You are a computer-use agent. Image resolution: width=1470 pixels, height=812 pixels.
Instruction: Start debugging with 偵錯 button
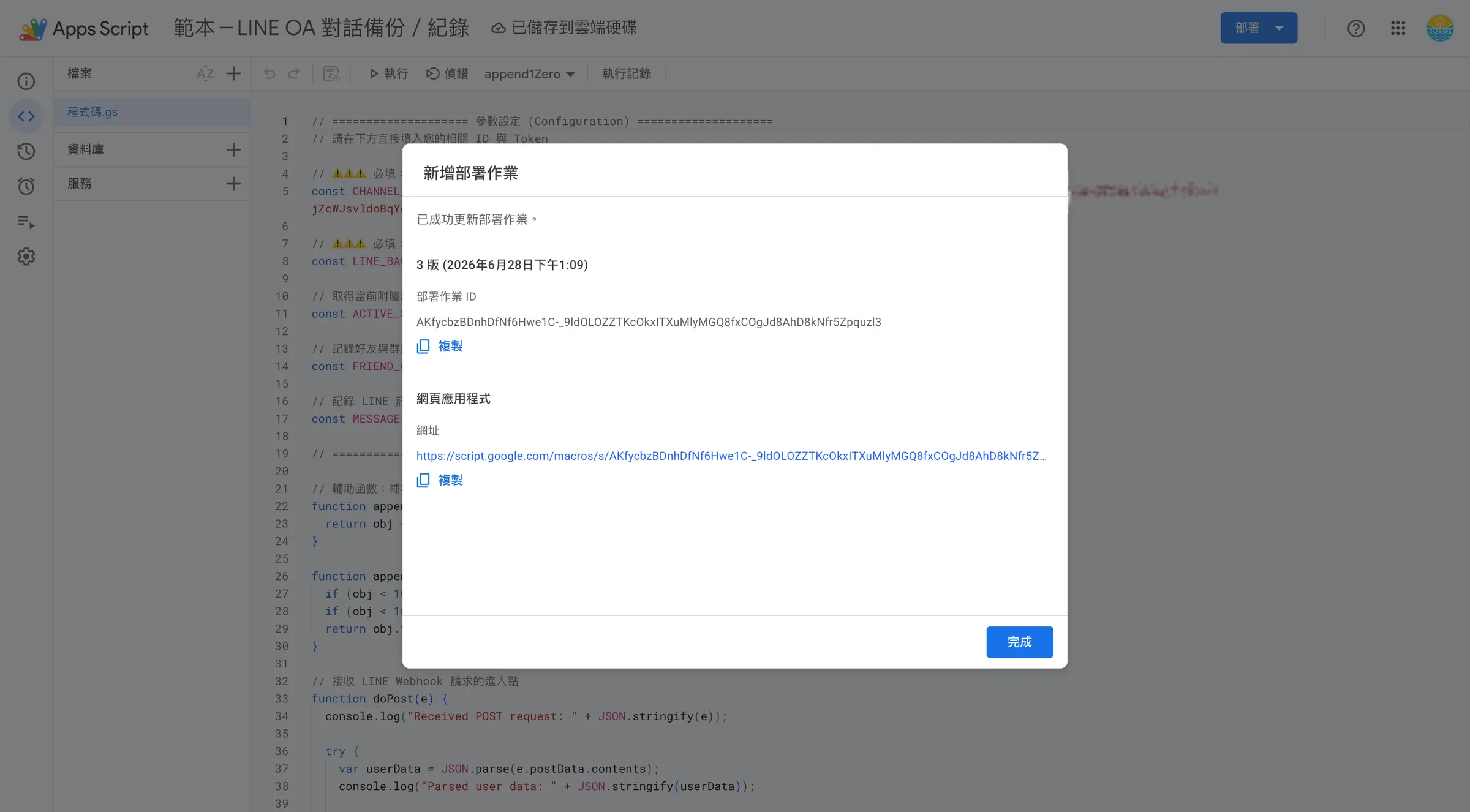[x=447, y=73]
